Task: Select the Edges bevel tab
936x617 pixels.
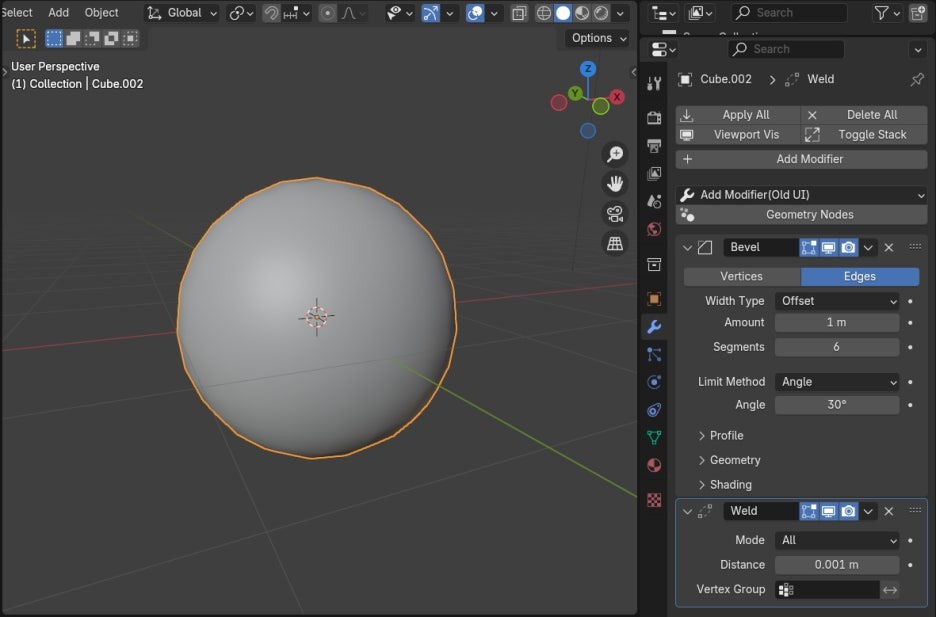Action: point(860,277)
